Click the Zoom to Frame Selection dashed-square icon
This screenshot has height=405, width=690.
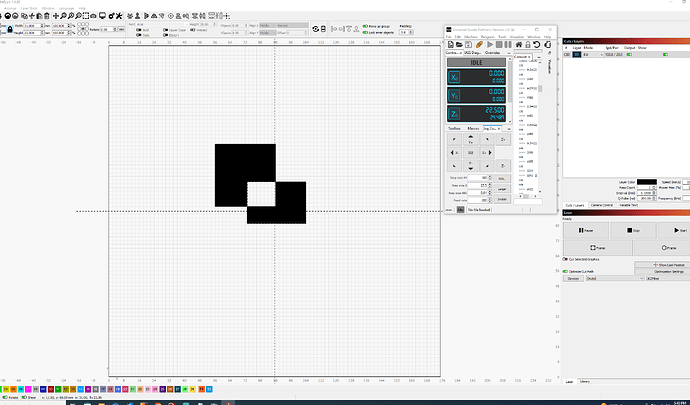pos(86,16)
